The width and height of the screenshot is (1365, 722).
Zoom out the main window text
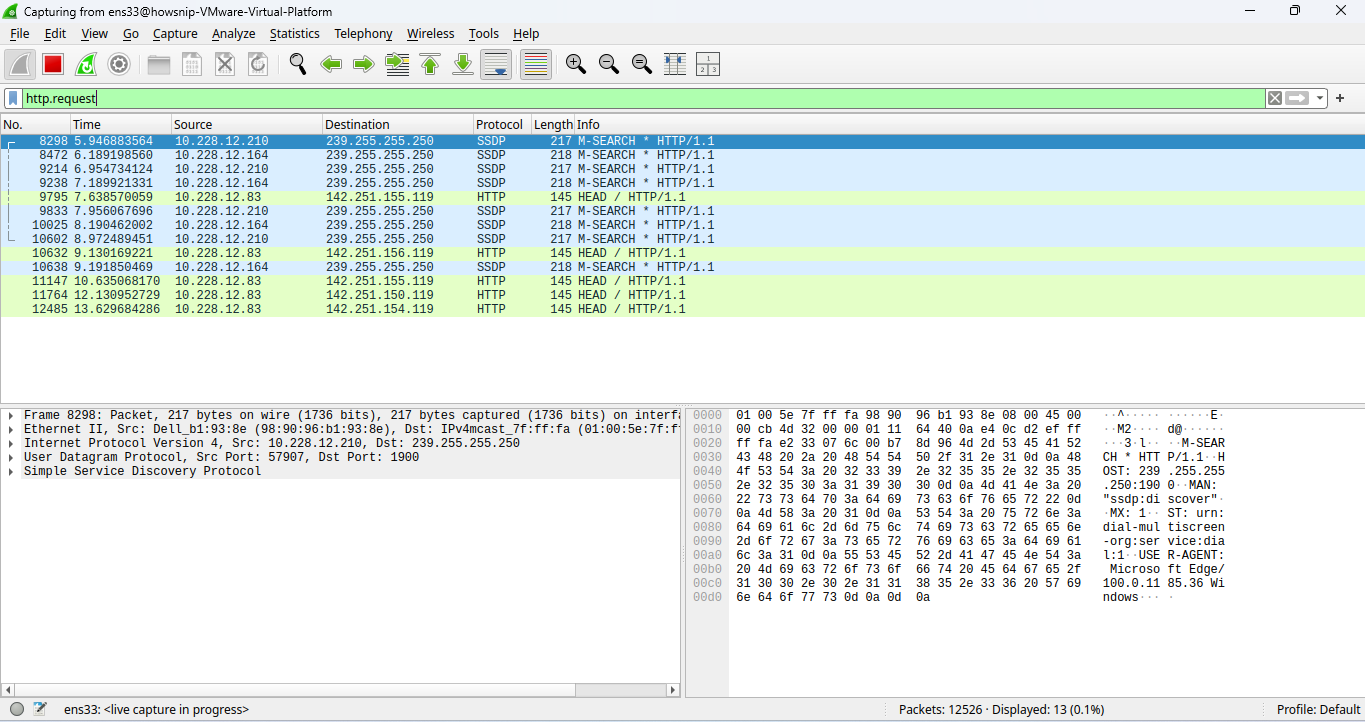point(609,64)
